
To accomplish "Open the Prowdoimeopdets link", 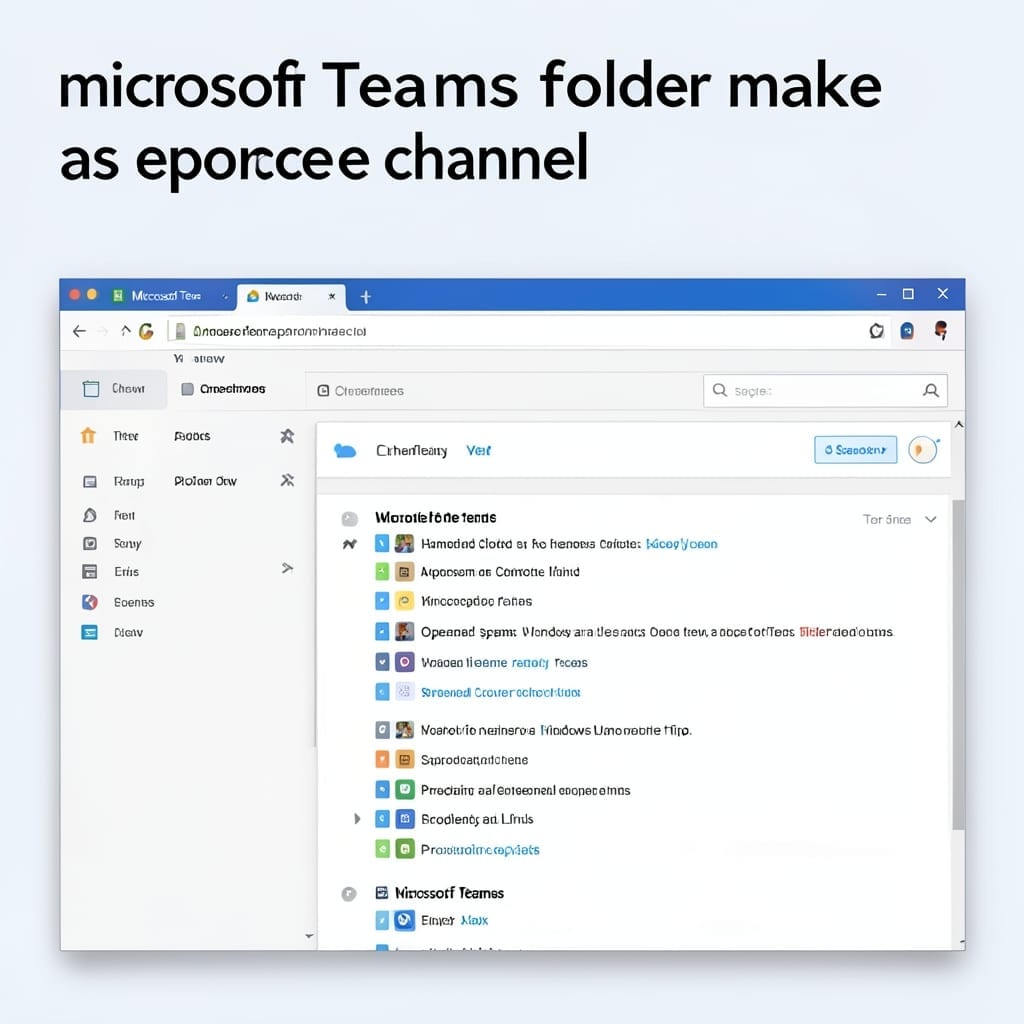I will pos(480,850).
